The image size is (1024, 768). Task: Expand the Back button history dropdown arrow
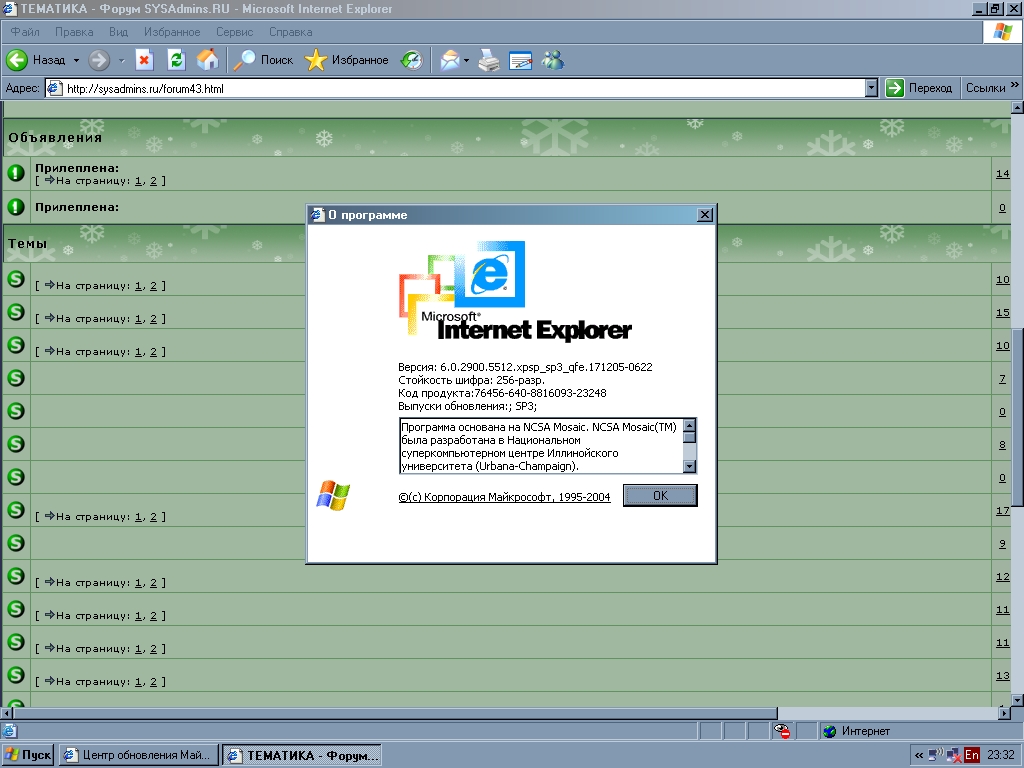pos(76,61)
